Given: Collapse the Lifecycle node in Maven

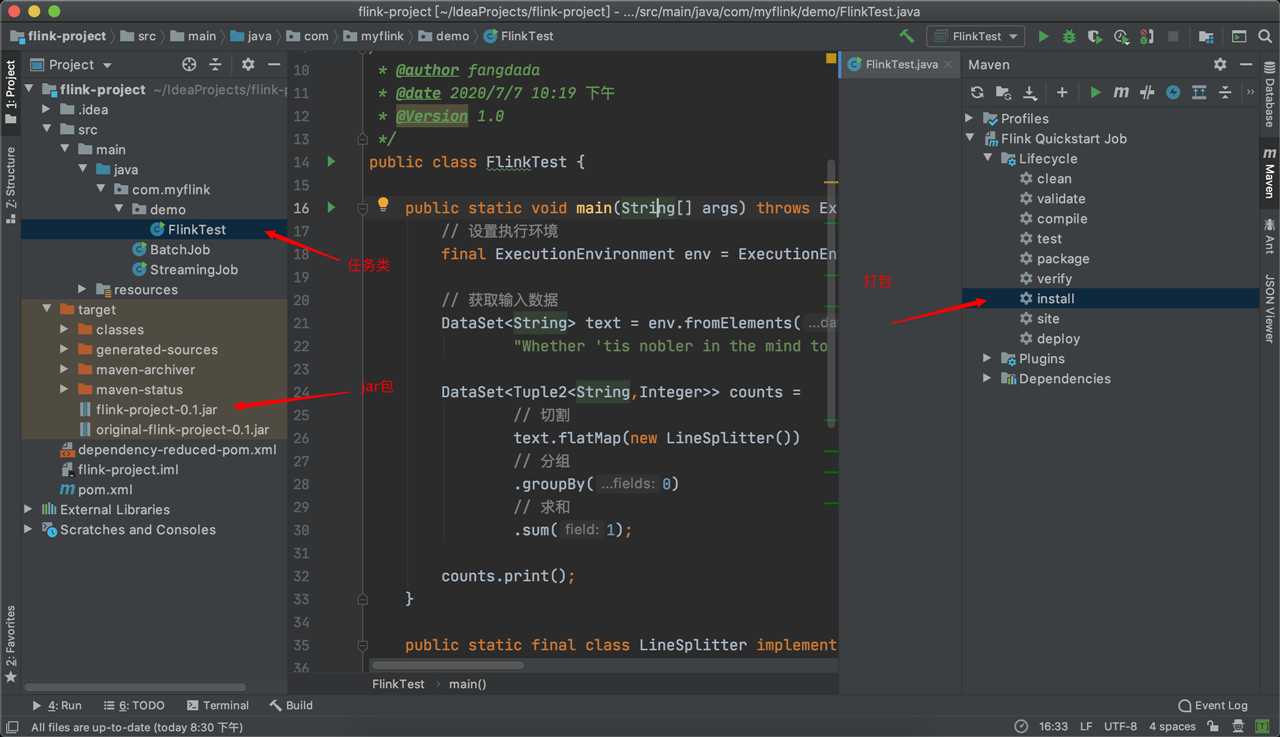Looking at the screenshot, I should tap(987, 158).
